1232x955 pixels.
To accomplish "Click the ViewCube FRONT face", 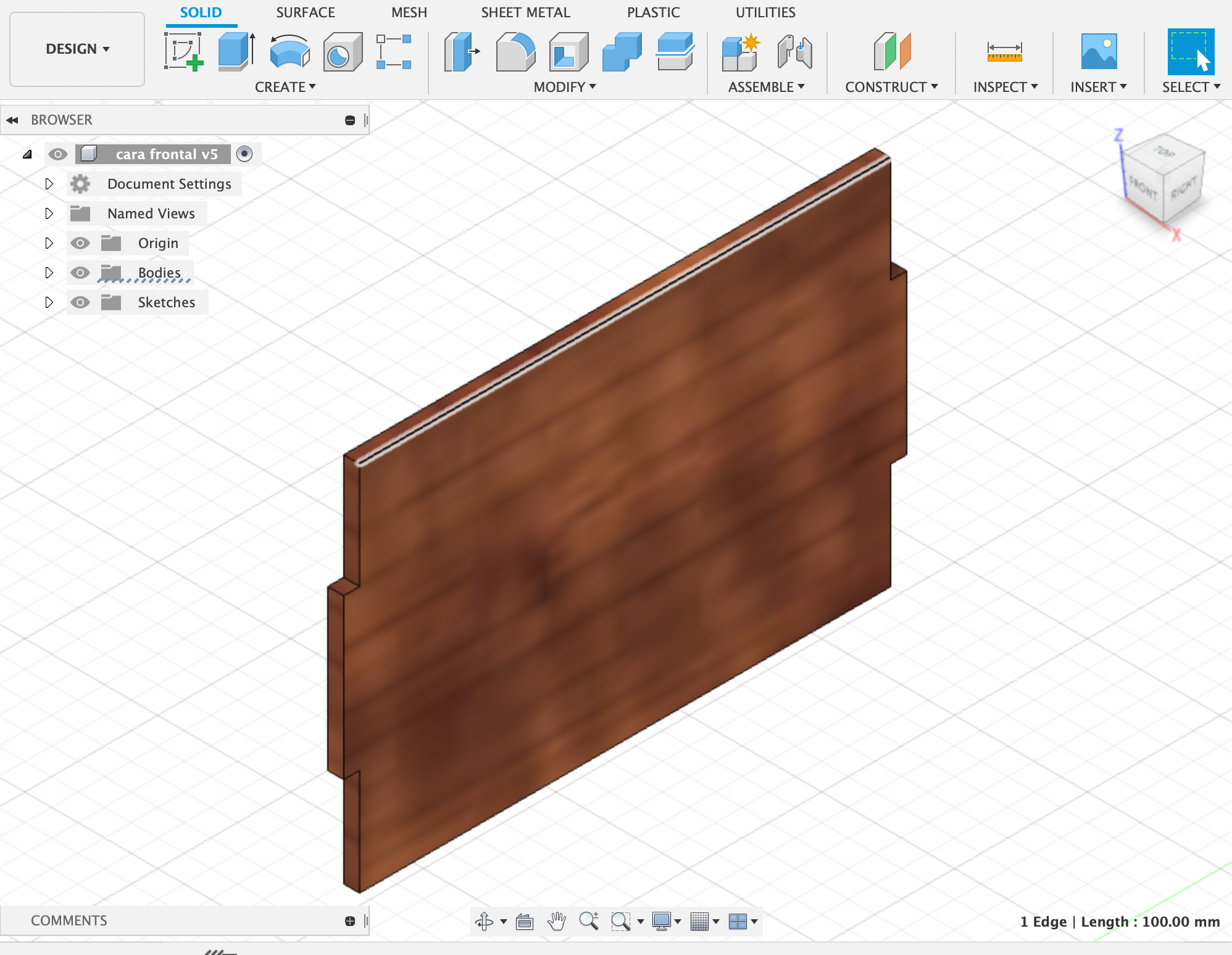I will 1143,188.
